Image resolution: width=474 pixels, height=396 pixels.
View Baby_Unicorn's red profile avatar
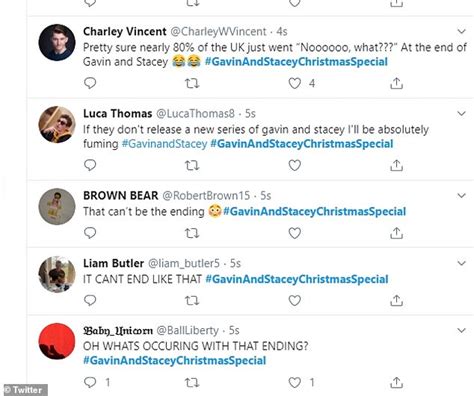coord(57,341)
